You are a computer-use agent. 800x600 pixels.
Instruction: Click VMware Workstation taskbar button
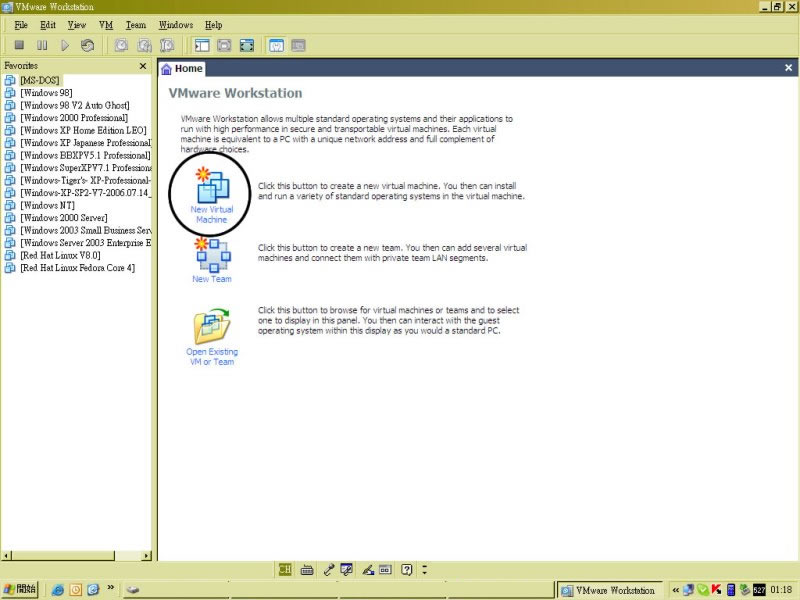point(610,590)
